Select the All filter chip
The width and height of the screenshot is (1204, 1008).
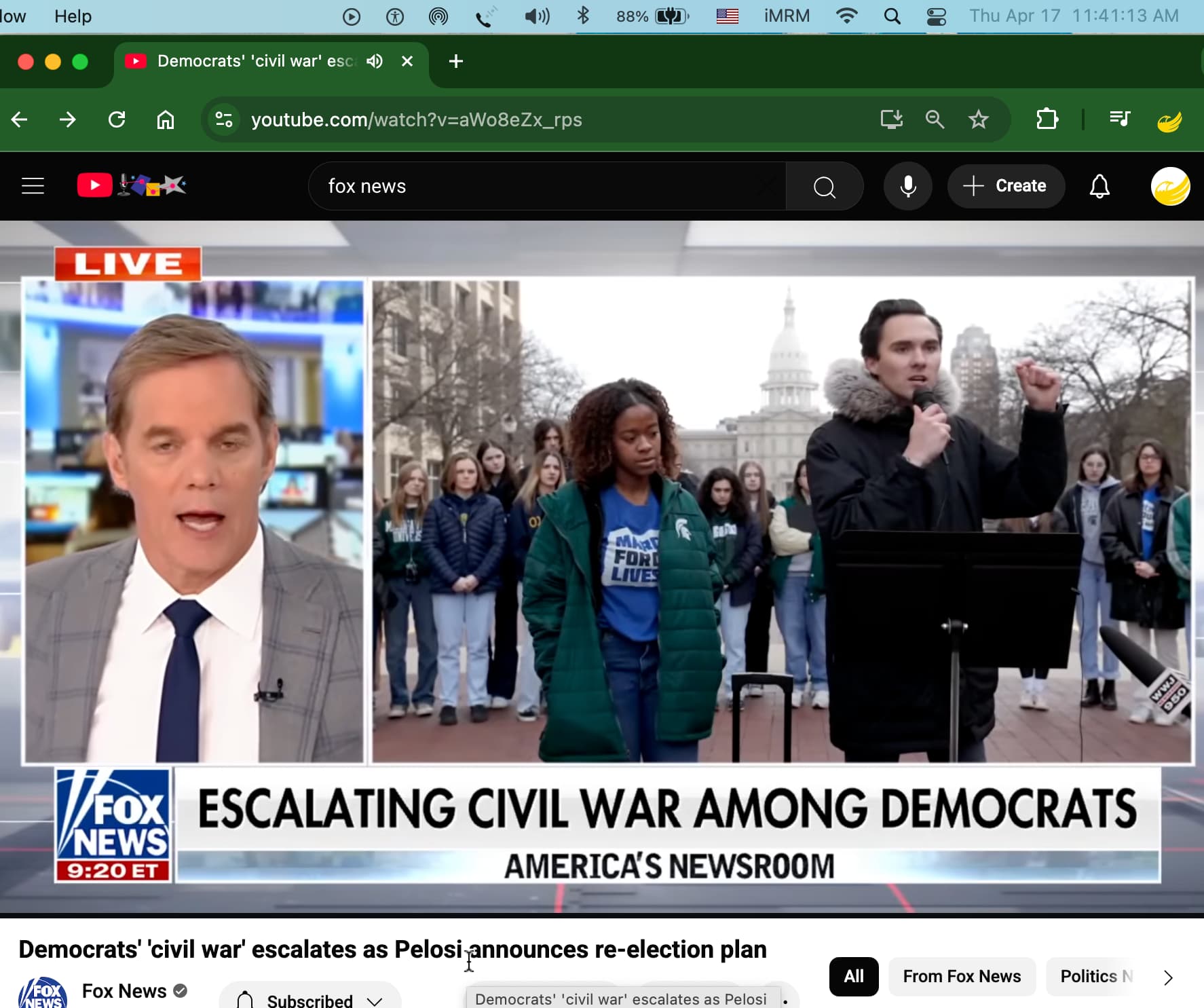click(x=854, y=976)
